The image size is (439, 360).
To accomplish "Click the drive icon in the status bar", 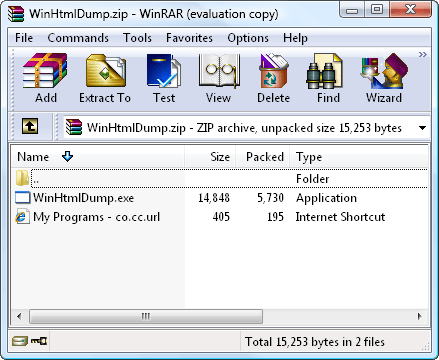I will click(20, 341).
